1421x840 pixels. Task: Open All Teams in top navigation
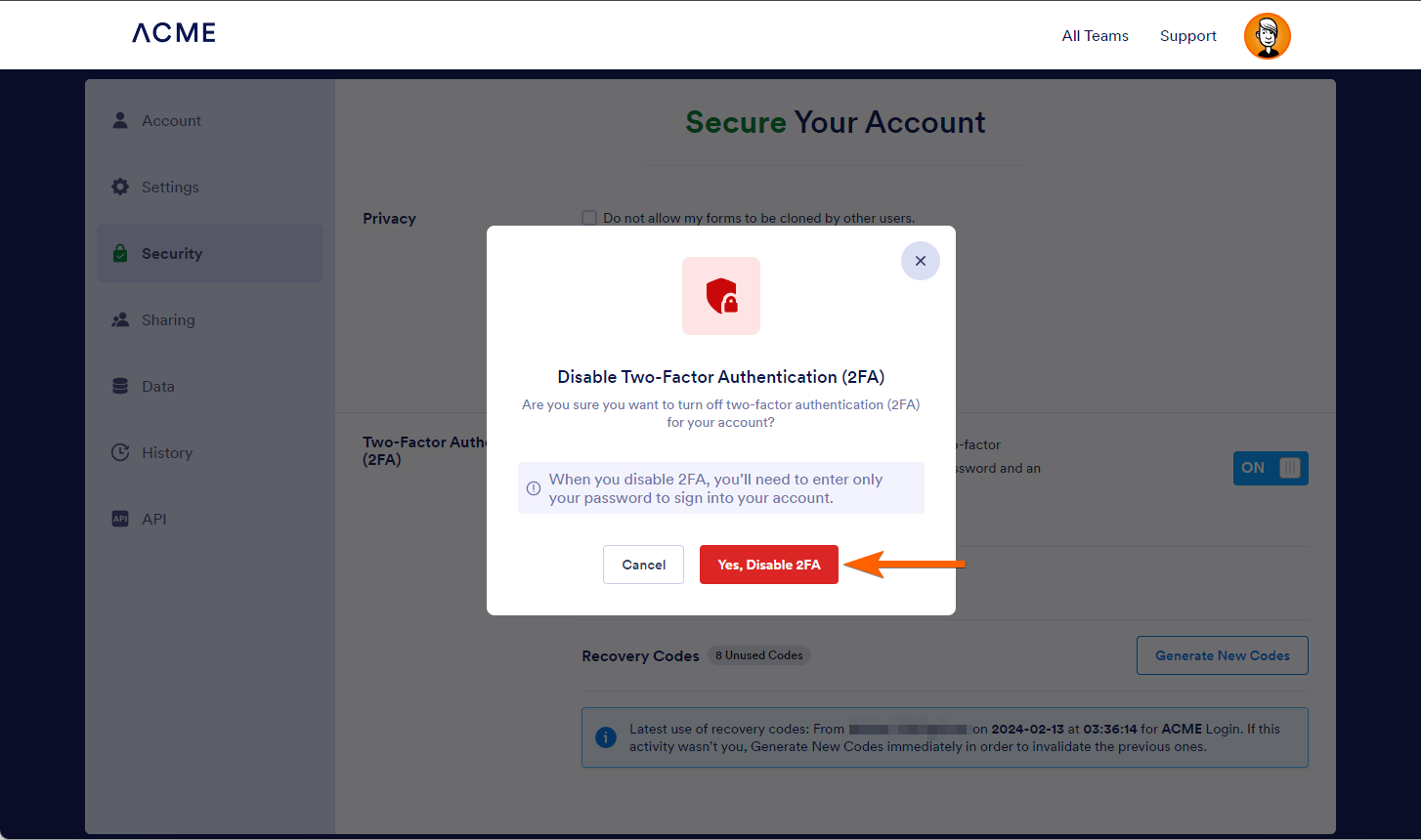[1095, 36]
